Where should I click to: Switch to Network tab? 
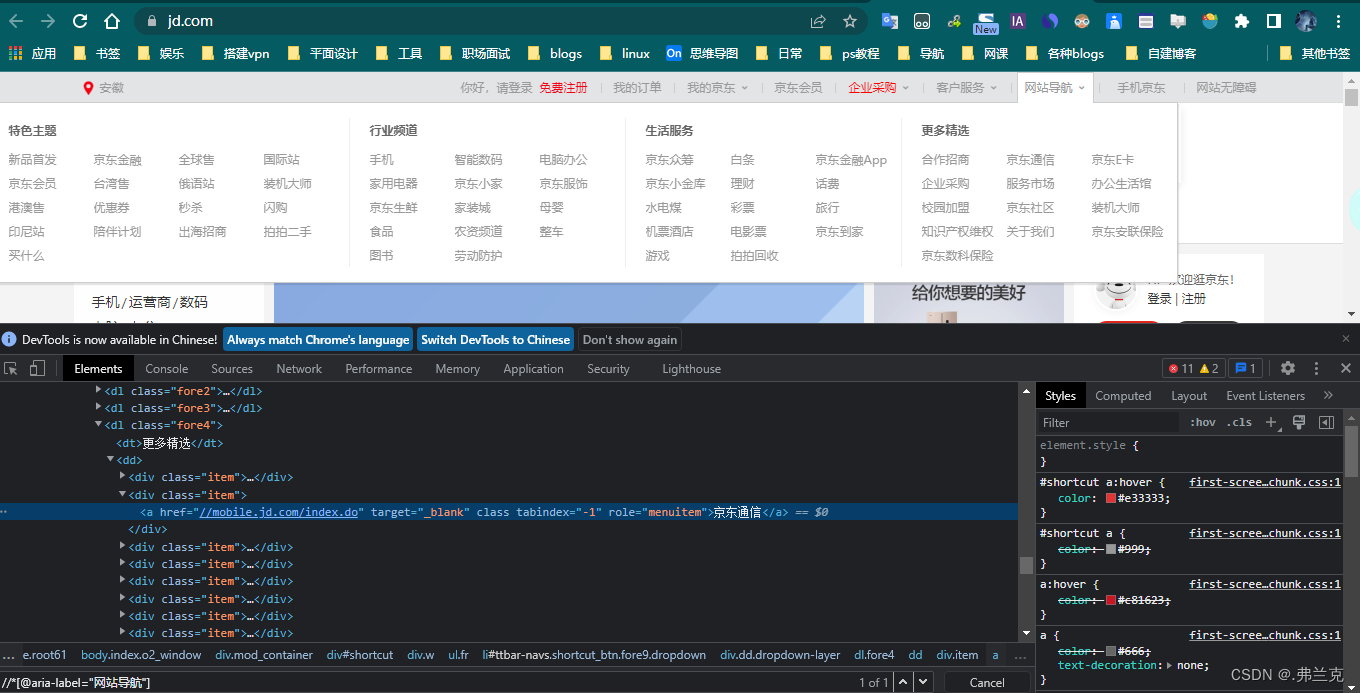click(x=299, y=369)
